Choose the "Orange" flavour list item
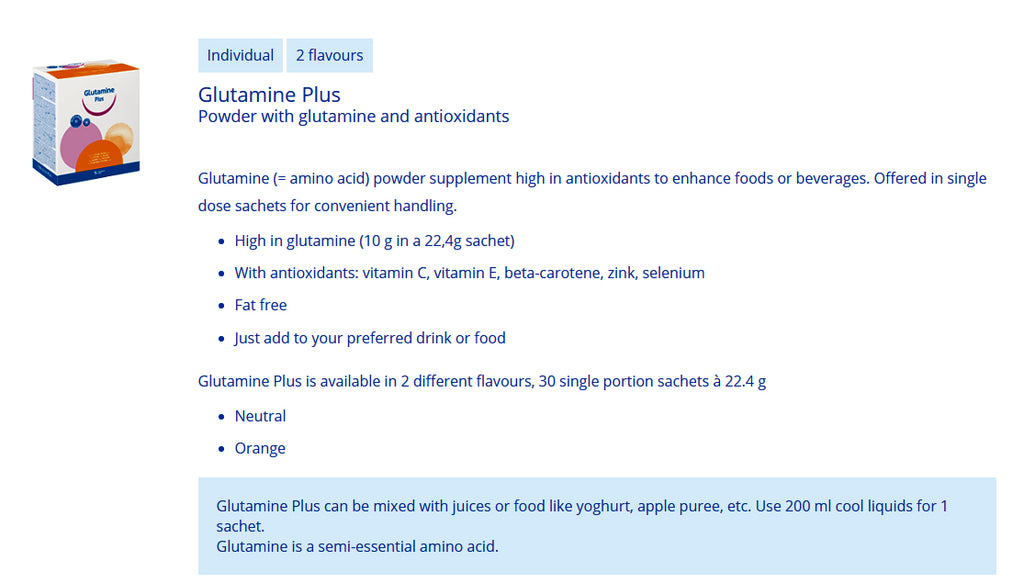Viewport: 1024px width, 583px height. 260,448
